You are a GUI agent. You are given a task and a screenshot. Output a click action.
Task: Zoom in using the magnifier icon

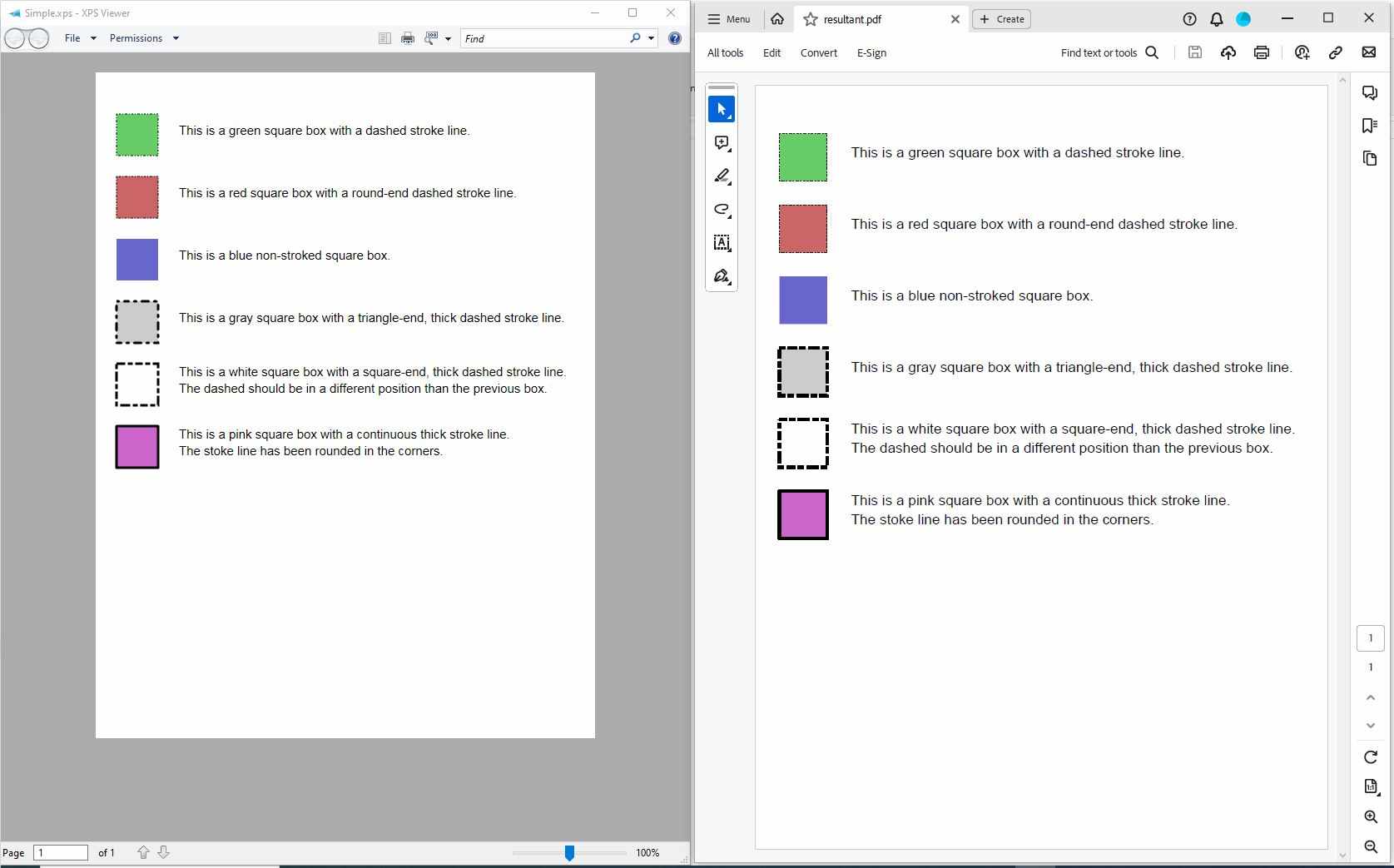coord(1370,816)
